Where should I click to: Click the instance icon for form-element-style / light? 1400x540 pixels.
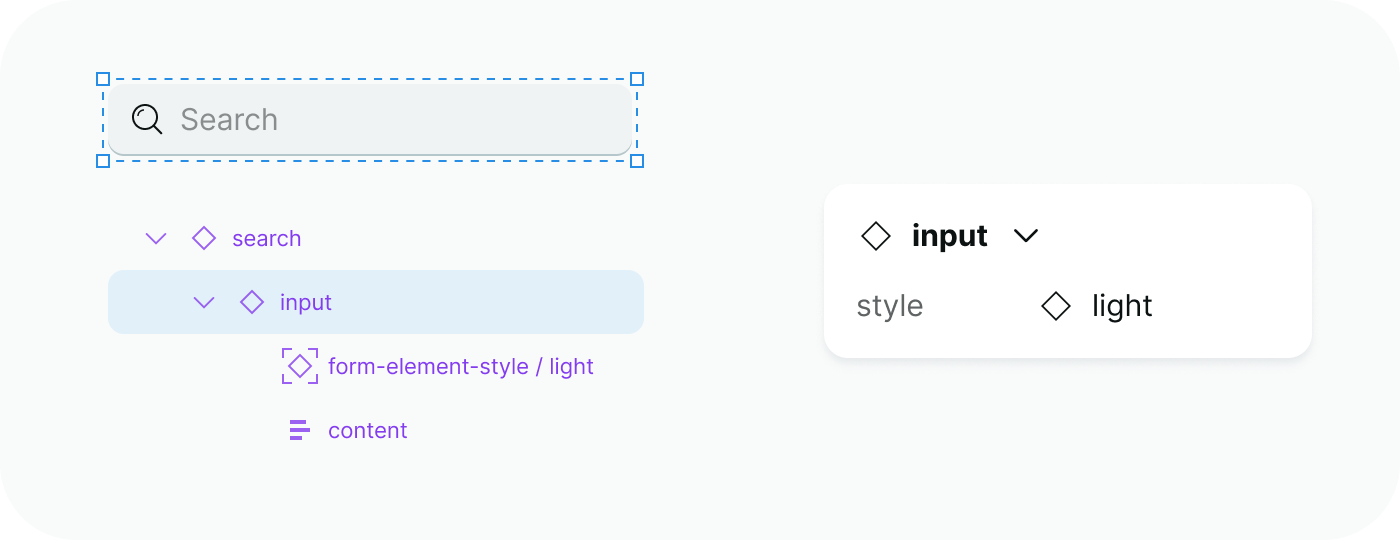pos(300,366)
